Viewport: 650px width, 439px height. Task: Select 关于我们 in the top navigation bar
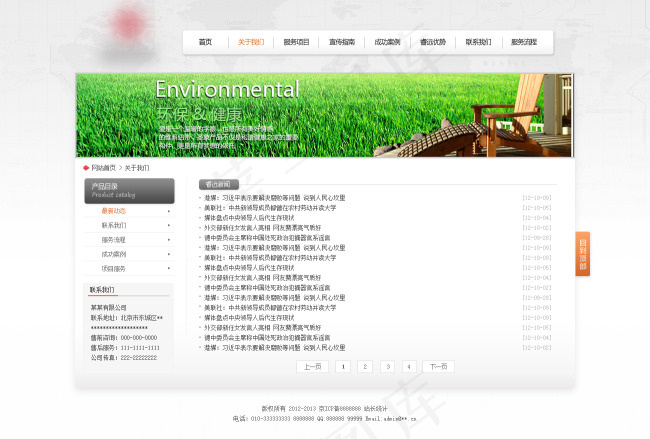[251, 42]
